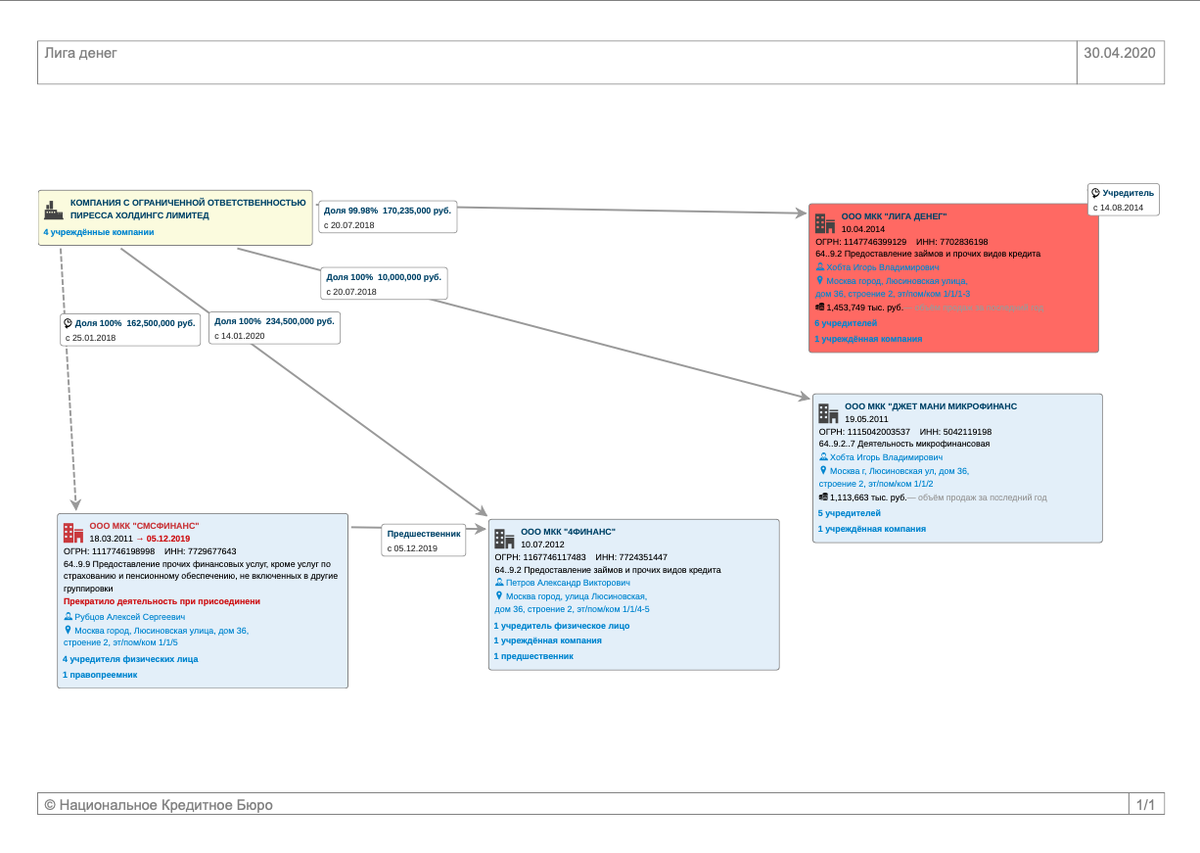
Task: Click the map pin icon in СМСФИНАНС card
Action: pyautogui.click(x=69, y=630)
